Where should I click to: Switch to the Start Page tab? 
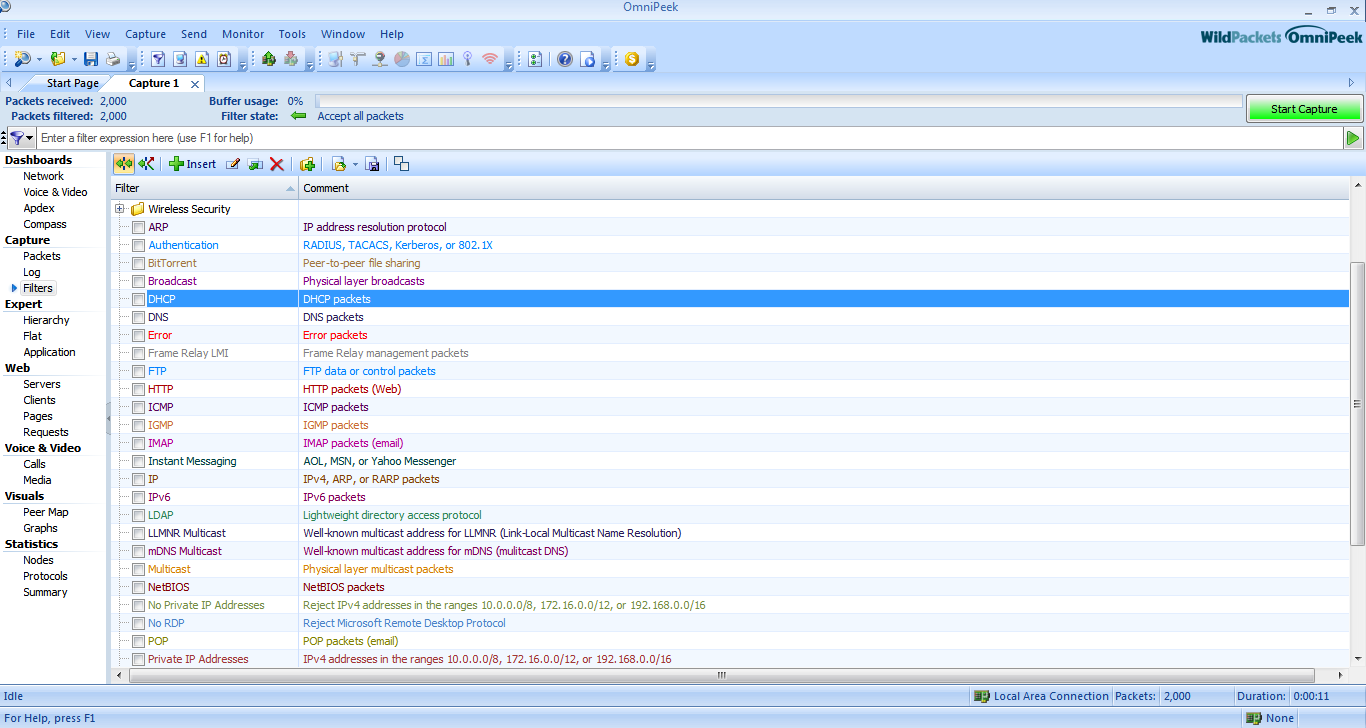click(72, 83)
